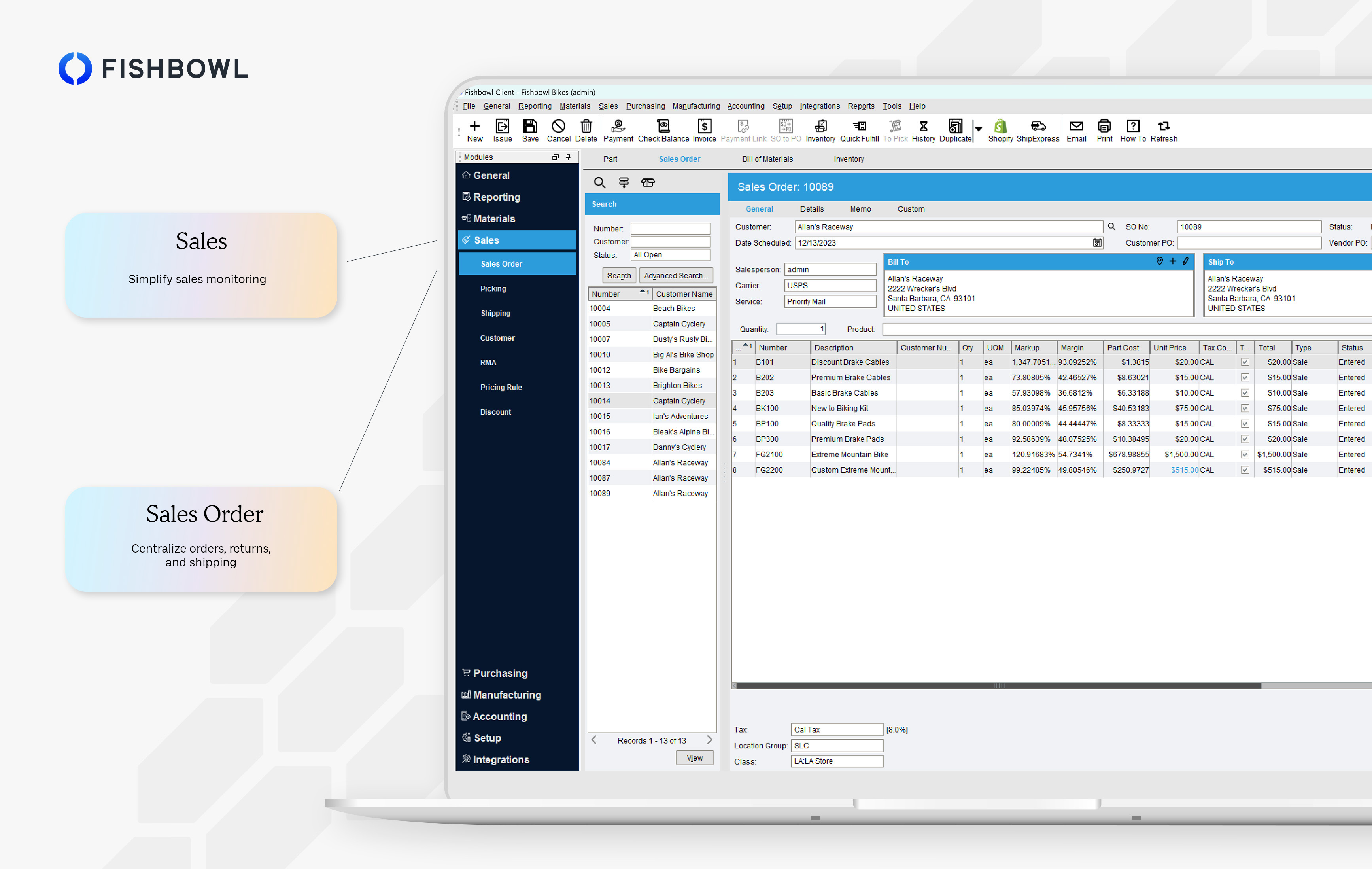
Task: Click the Advanced Search button
Action: click(676, 275)
